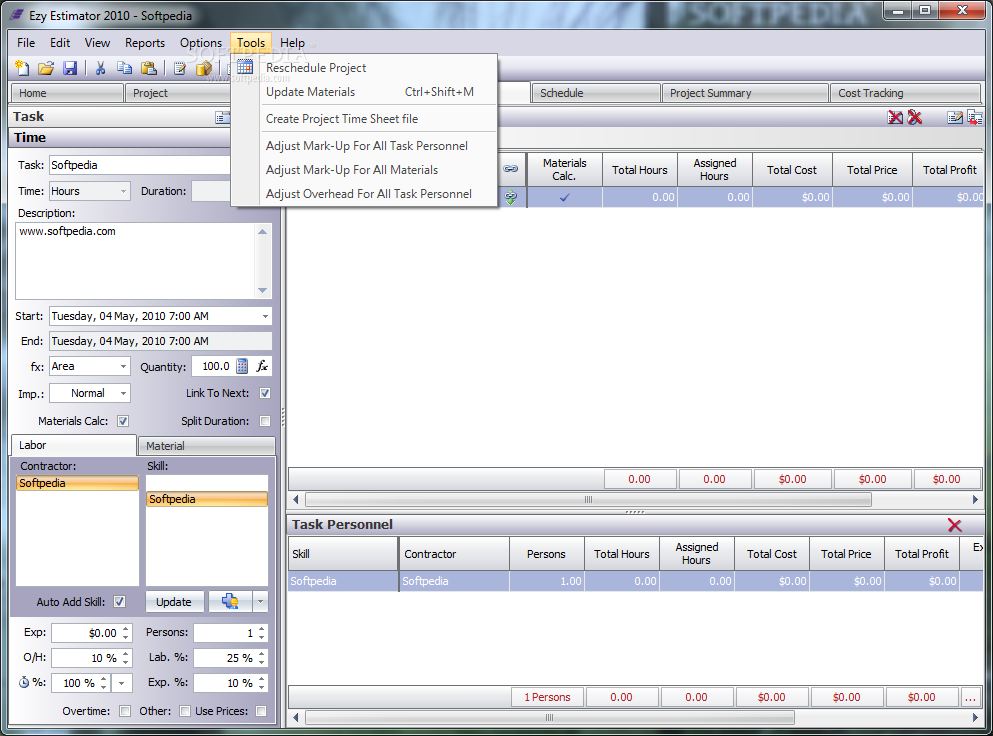The width and height of the screenshot is (993, 736).
Task: Click the Lab. % stepper arrows
Action: (262, 658)
